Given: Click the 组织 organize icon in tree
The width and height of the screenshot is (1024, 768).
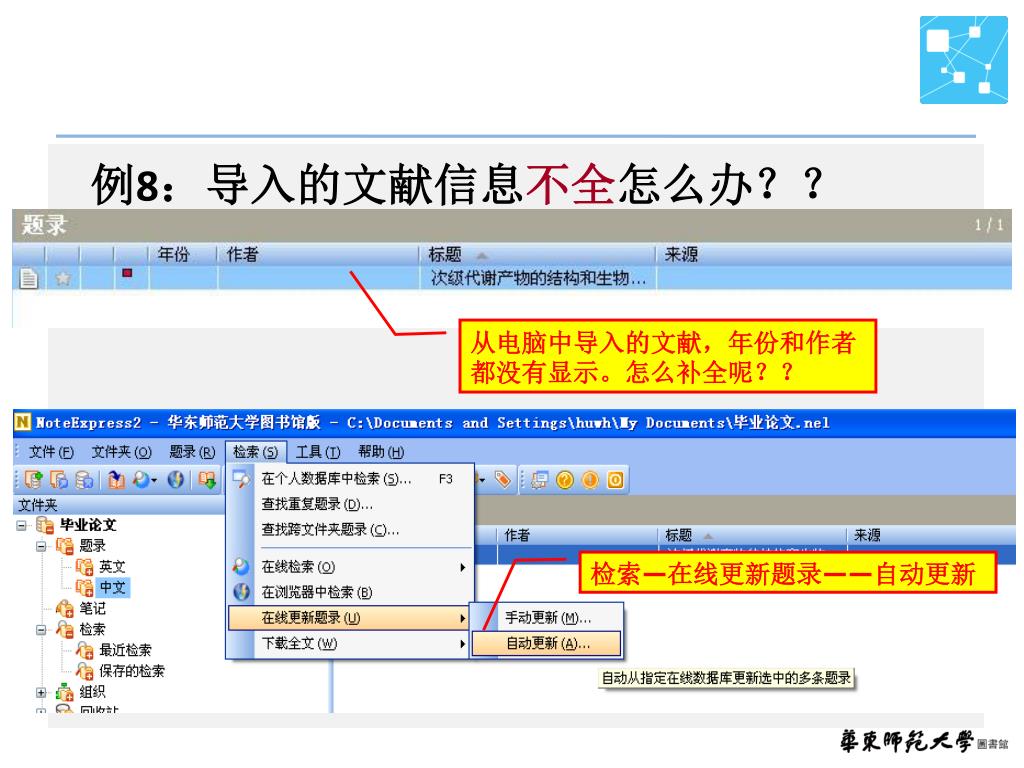Looking at the screenshot, I should point(65,692).
